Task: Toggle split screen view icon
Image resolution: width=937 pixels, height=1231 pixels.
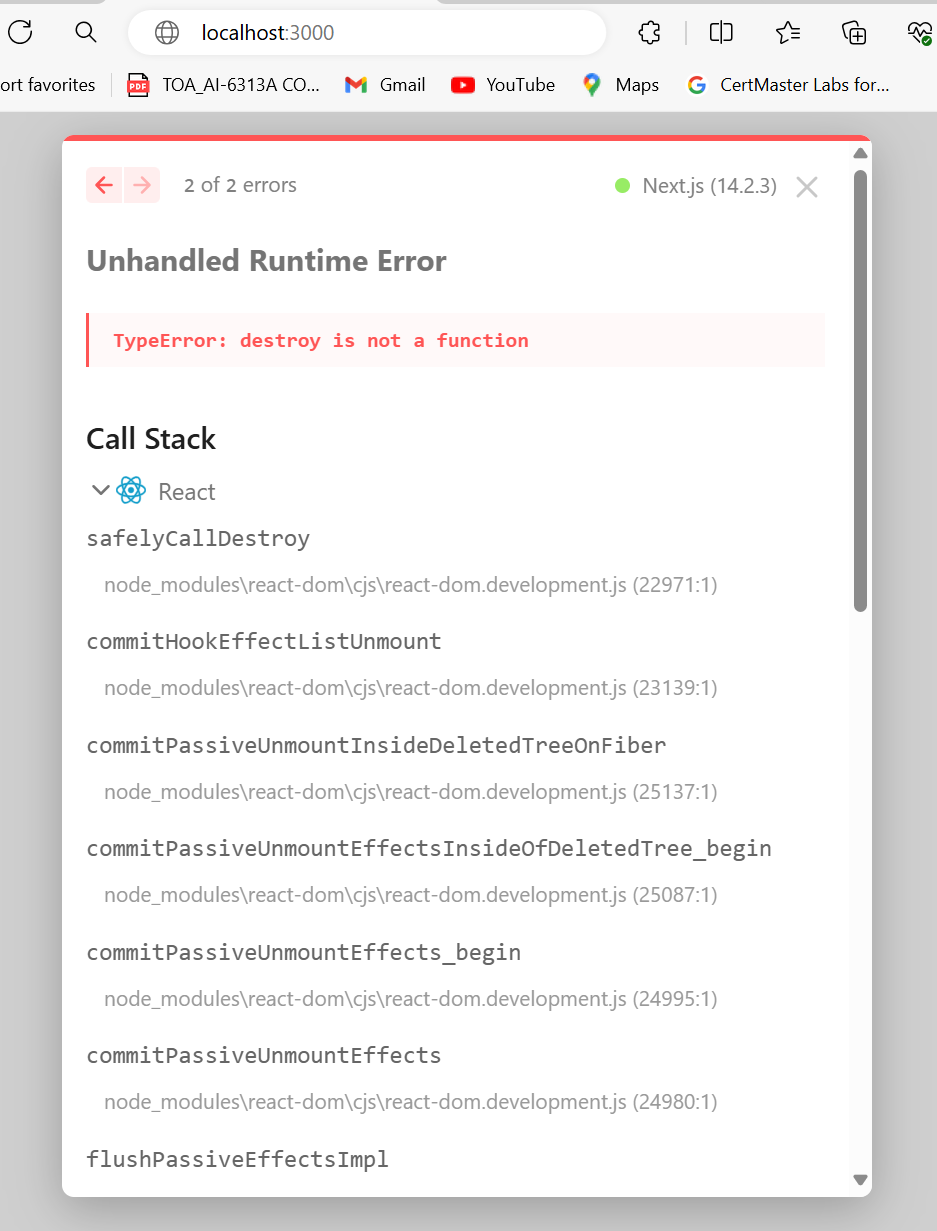Action: [x=721, y=33]
